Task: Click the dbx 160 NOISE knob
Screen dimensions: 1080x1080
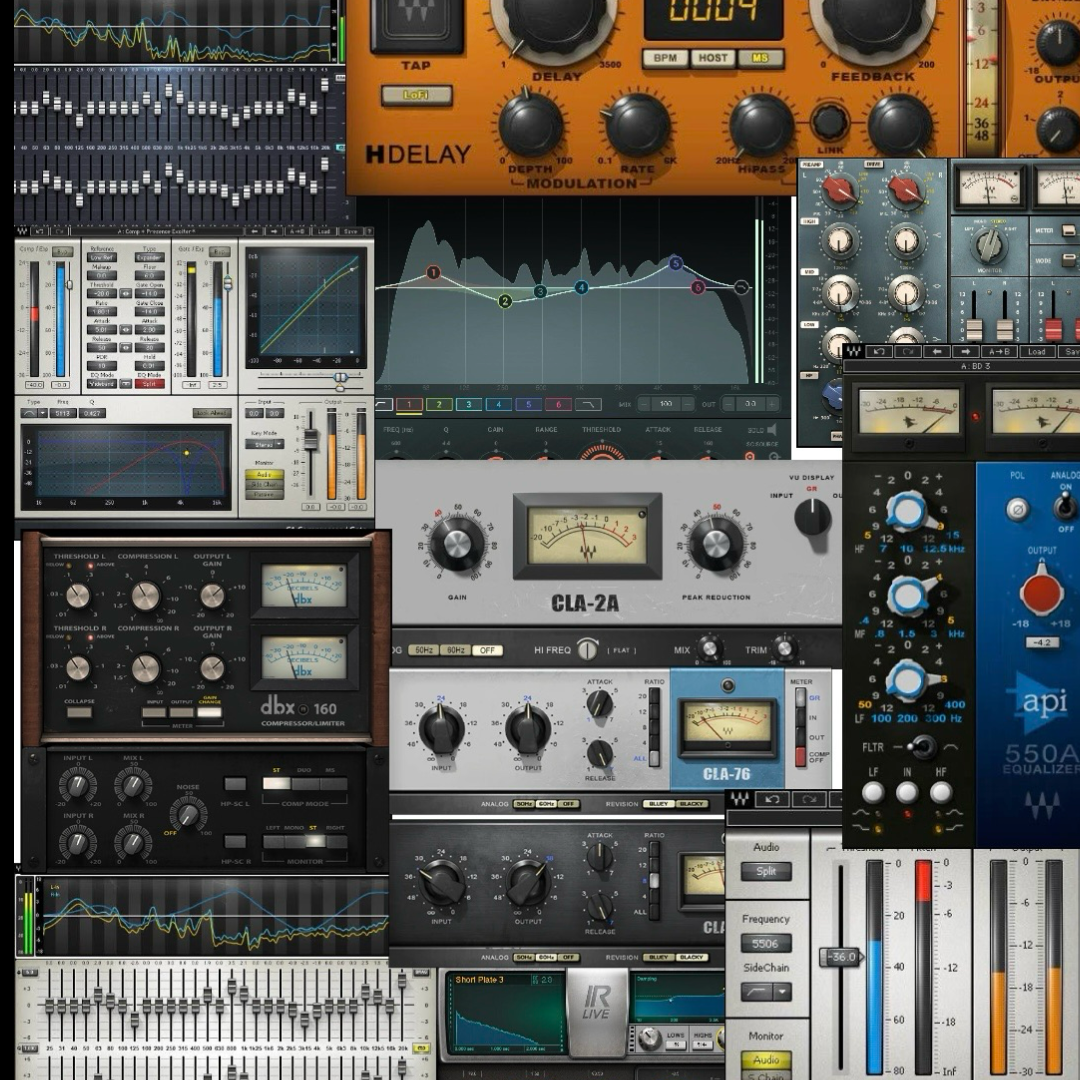Action: point(187,815)
